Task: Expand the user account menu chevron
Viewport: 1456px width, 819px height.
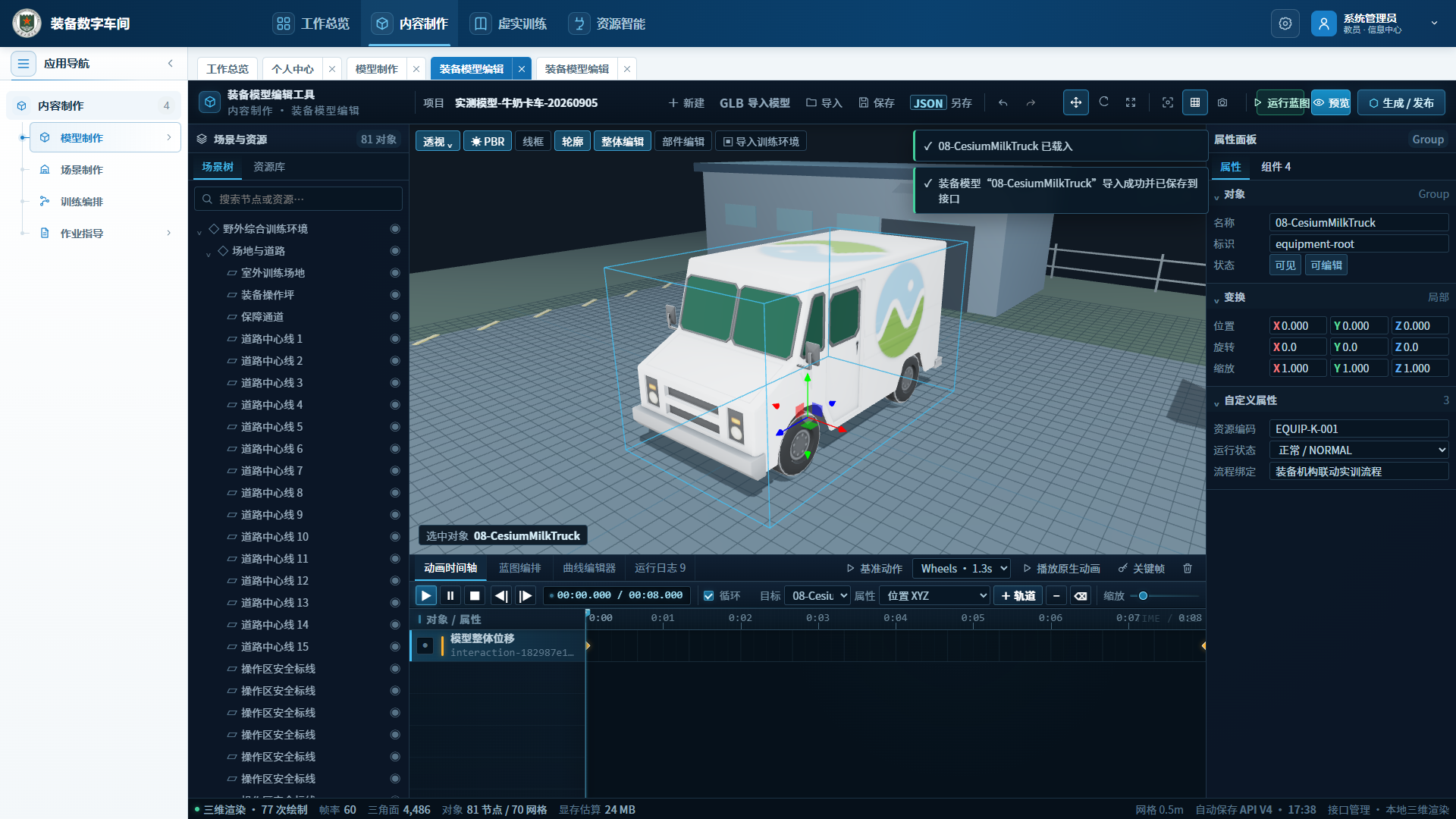Action: click(1434, 24)
